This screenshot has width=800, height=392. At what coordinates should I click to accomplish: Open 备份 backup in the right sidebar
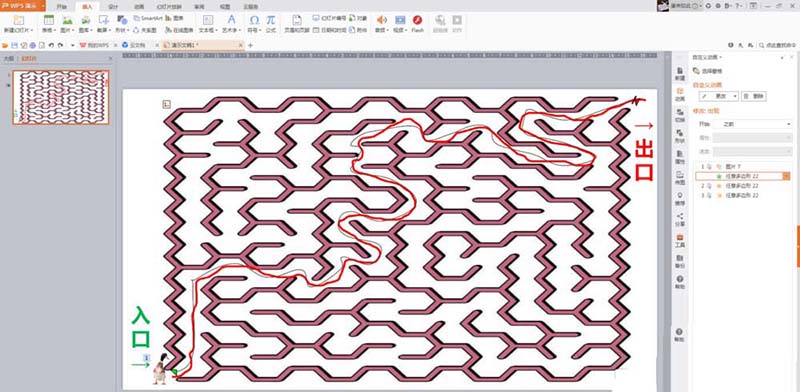coord(680,262)
